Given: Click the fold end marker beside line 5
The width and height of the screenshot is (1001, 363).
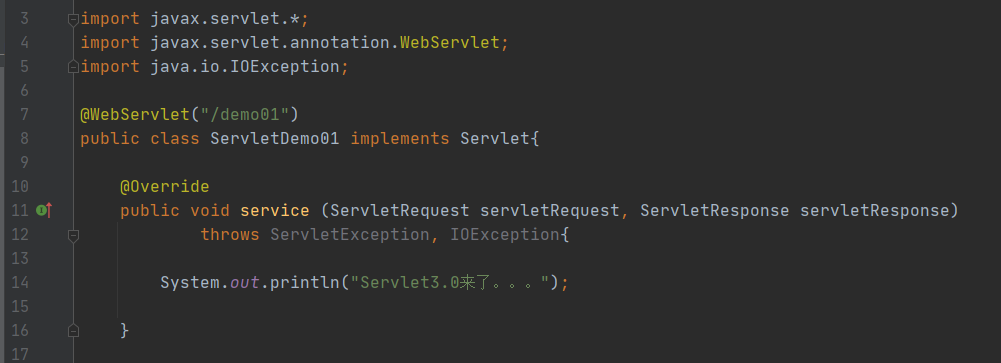Looking at the screenshot, I should click(x=73, y=67).
